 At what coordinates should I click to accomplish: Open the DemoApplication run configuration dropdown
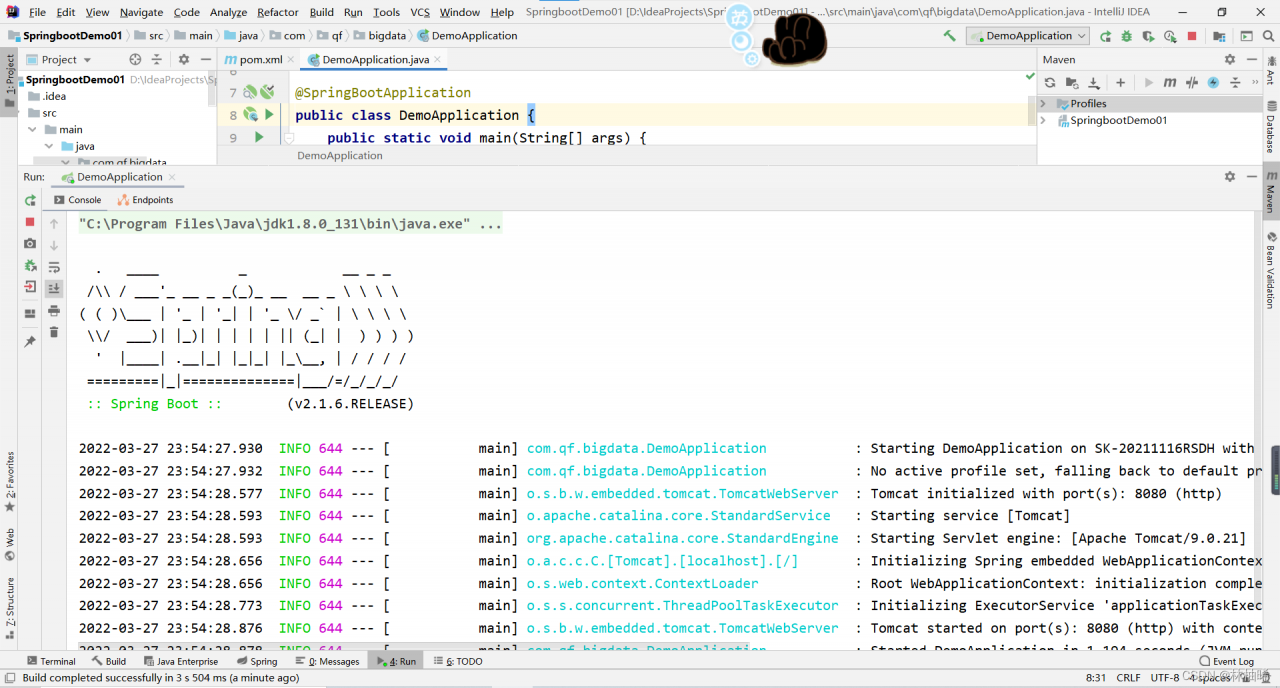point(1028,36)
